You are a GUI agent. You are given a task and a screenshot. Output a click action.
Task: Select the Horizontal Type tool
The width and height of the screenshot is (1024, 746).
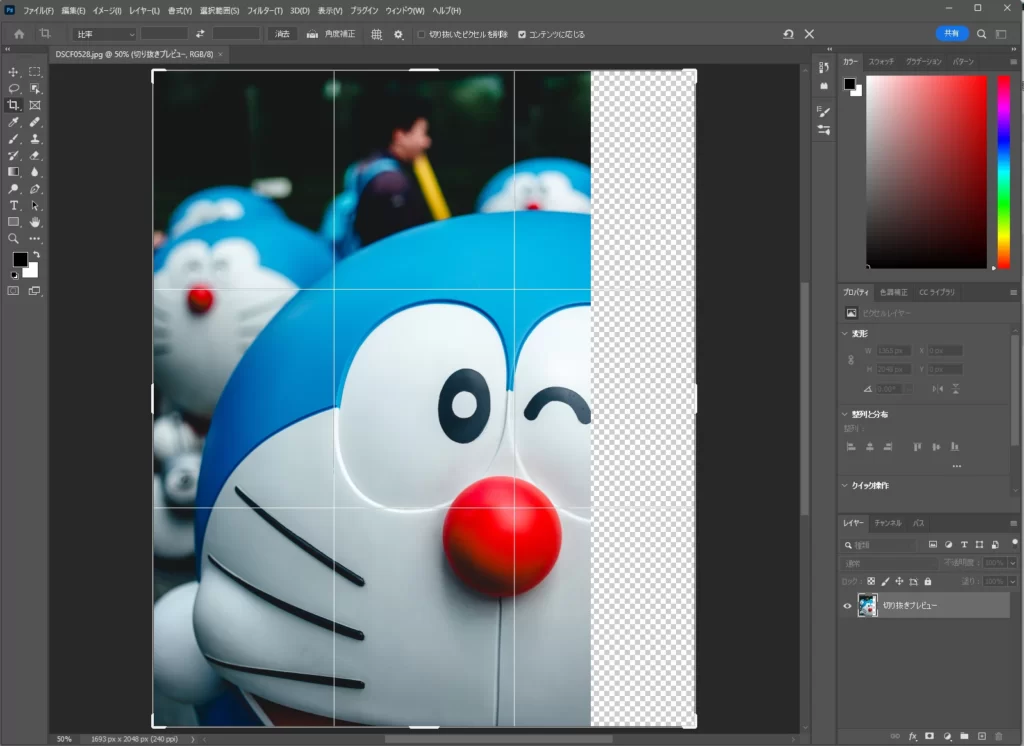[x=13, y=205]
